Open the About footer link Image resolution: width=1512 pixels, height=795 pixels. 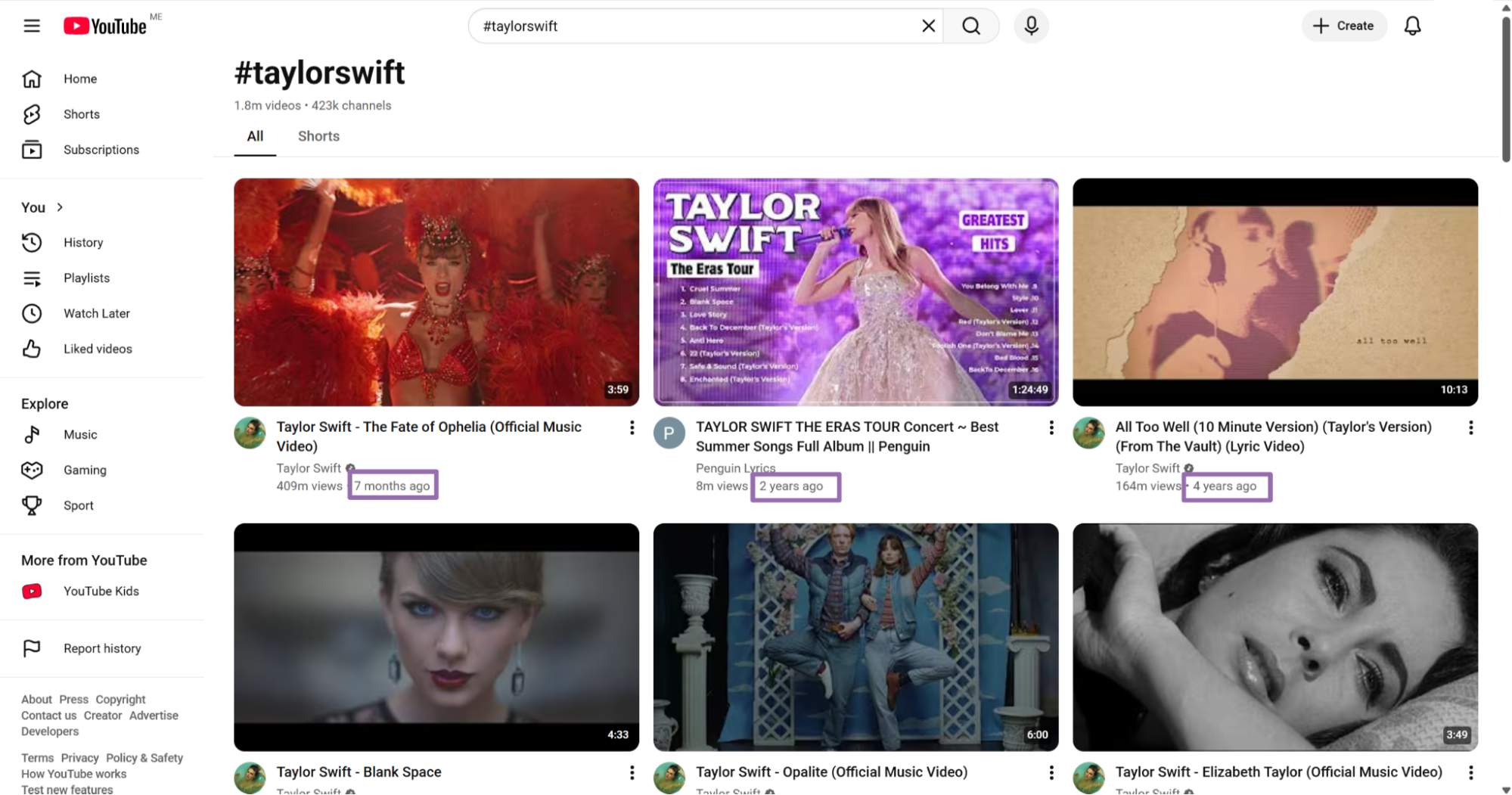tap(36, 700)
